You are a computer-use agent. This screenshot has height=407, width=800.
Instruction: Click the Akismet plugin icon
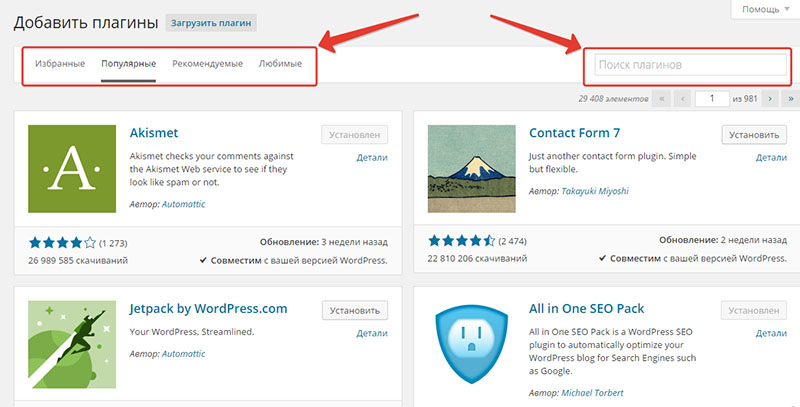tap(72, 169)
